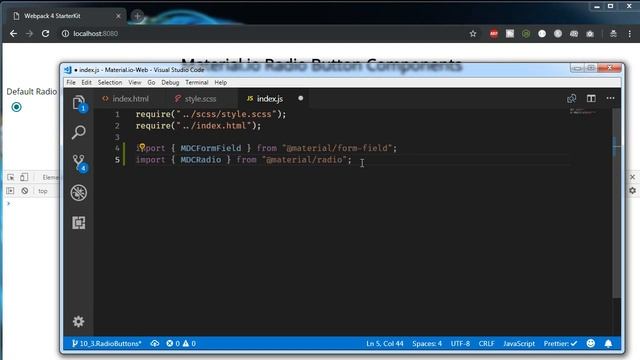This screenshot has height=360, width=640.
Task: Click the synchronize changes cloud icon
Action: point(155,344)
